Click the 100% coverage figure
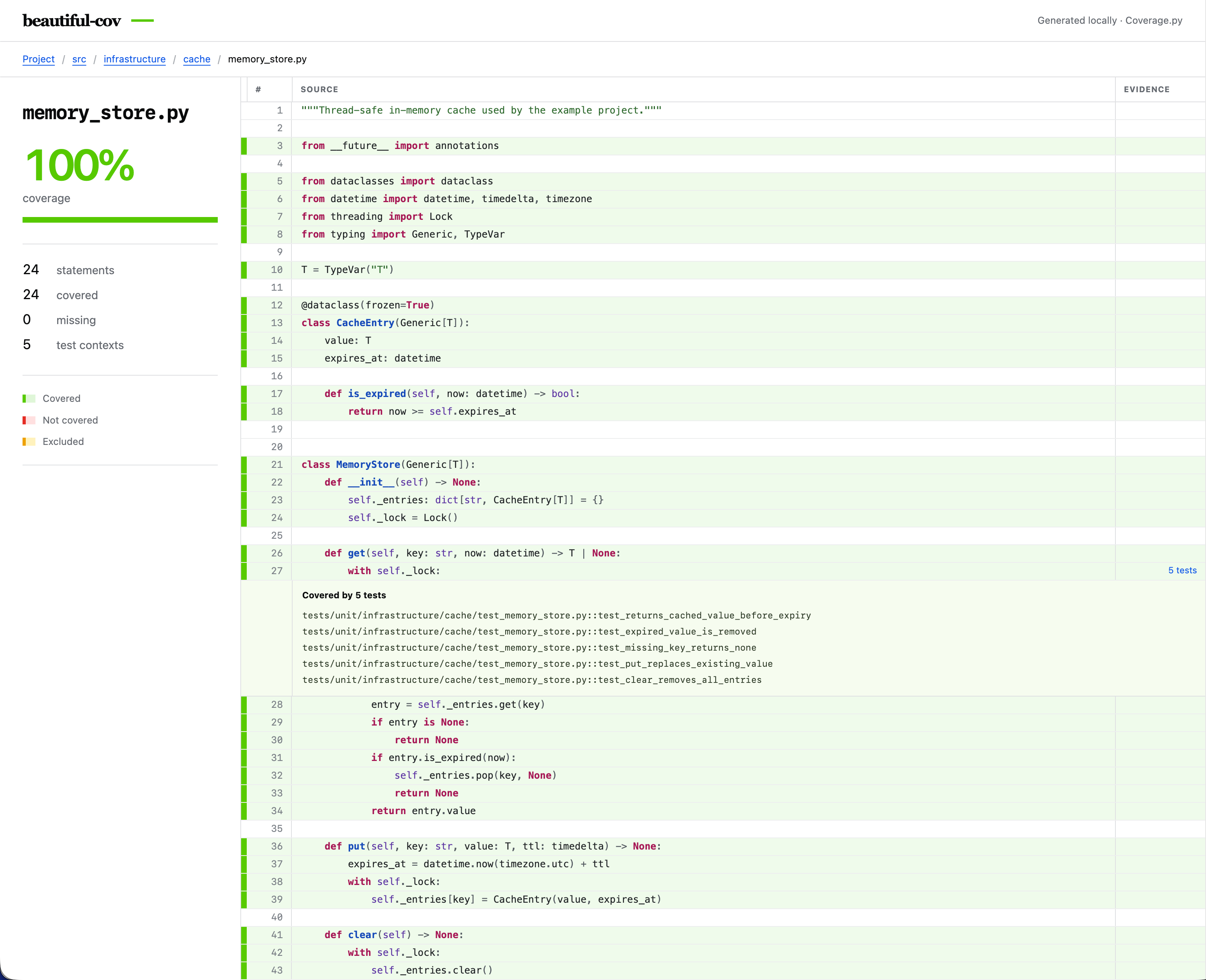1206x980 pixels. point(80,165)
